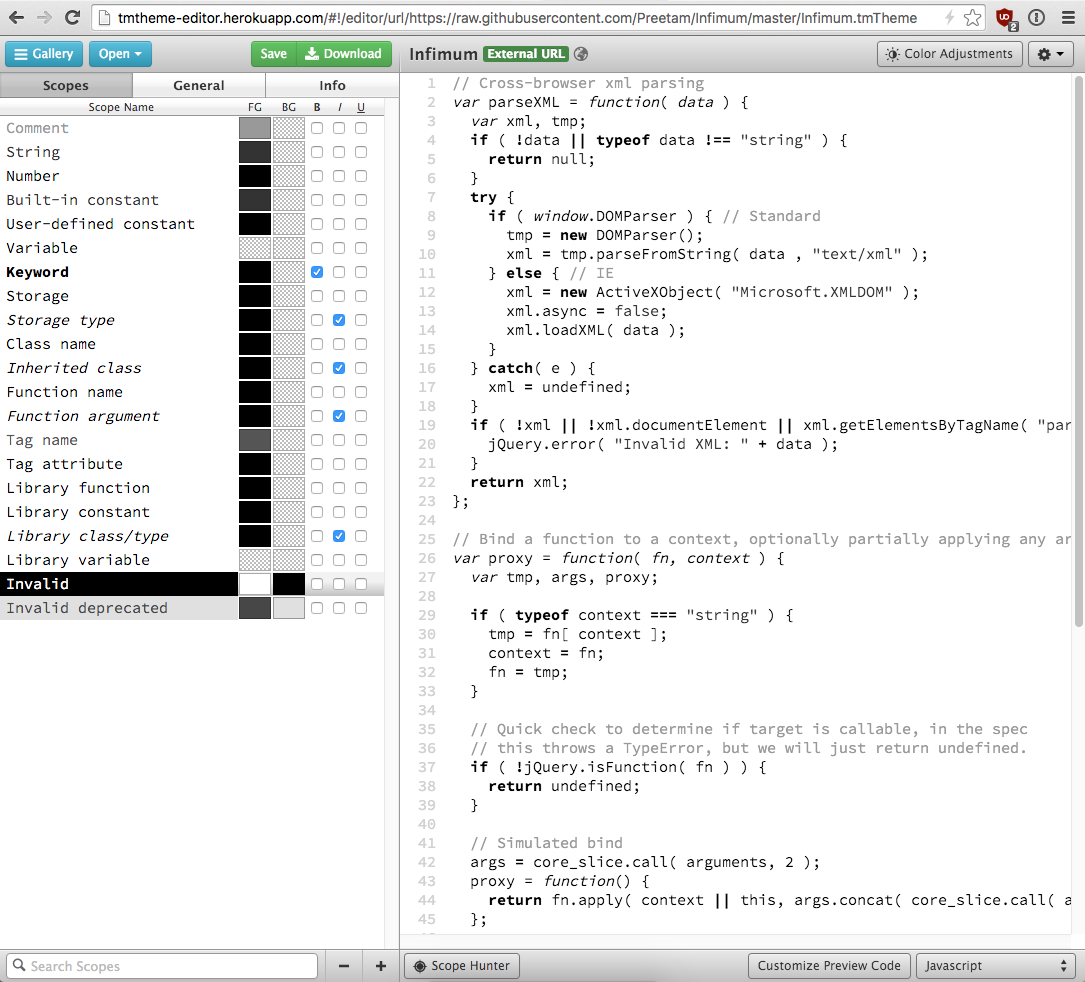Viewport: 1085px width, 982px height.
Task: Expand the Open dropdown menu
Action: (x=120, y=54)
